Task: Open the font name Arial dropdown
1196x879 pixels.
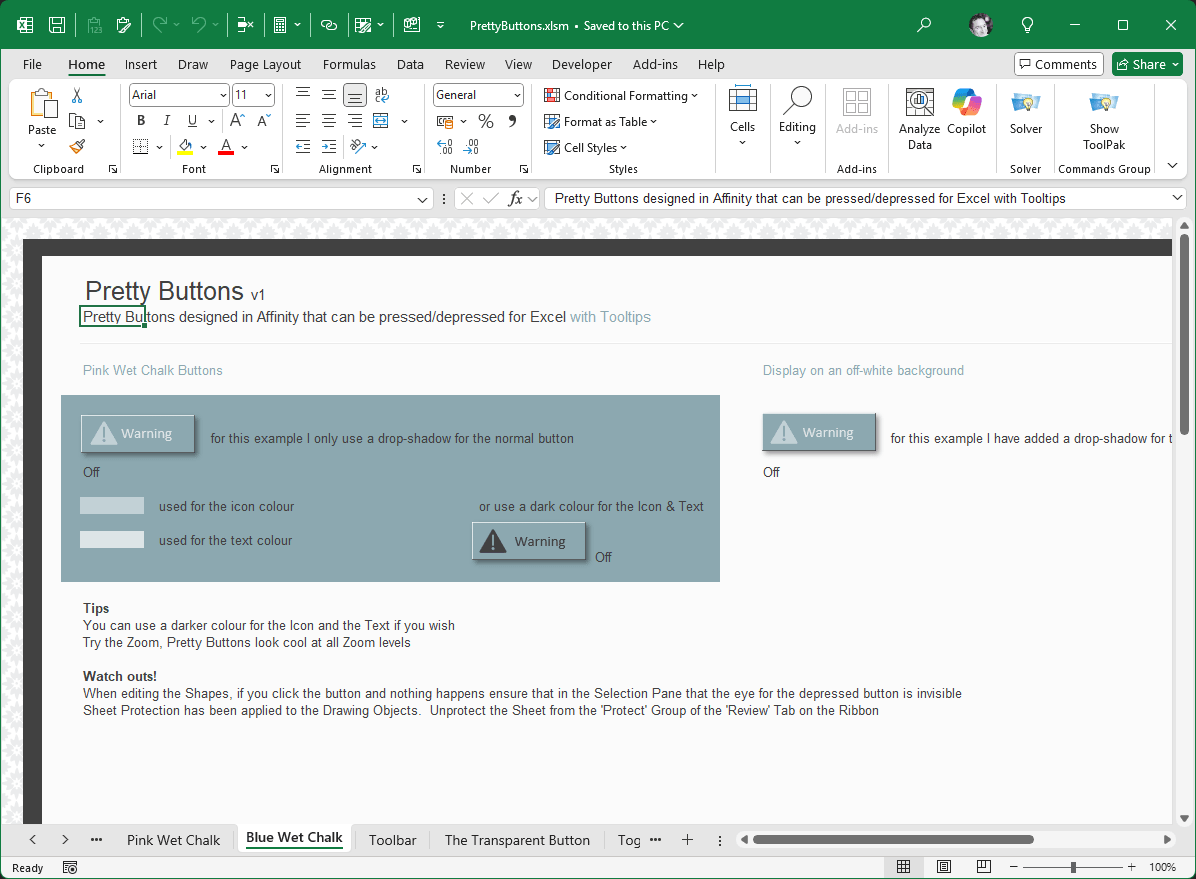Action: tap(223, 95)
